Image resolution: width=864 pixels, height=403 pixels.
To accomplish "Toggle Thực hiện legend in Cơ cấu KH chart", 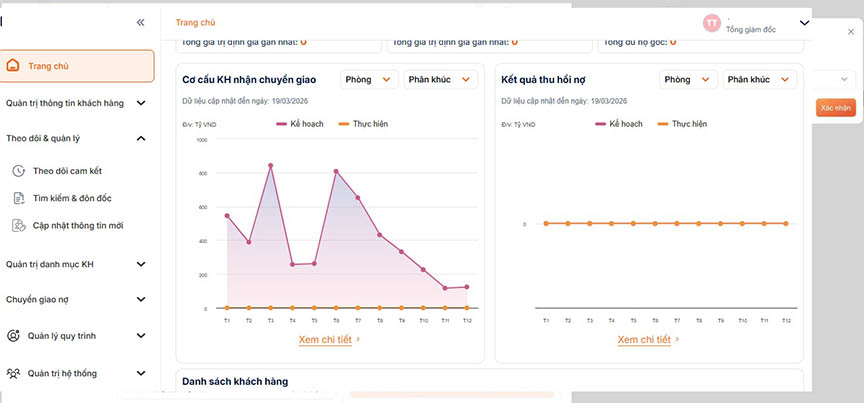I will pyautogui.click(x=363, y=124).
